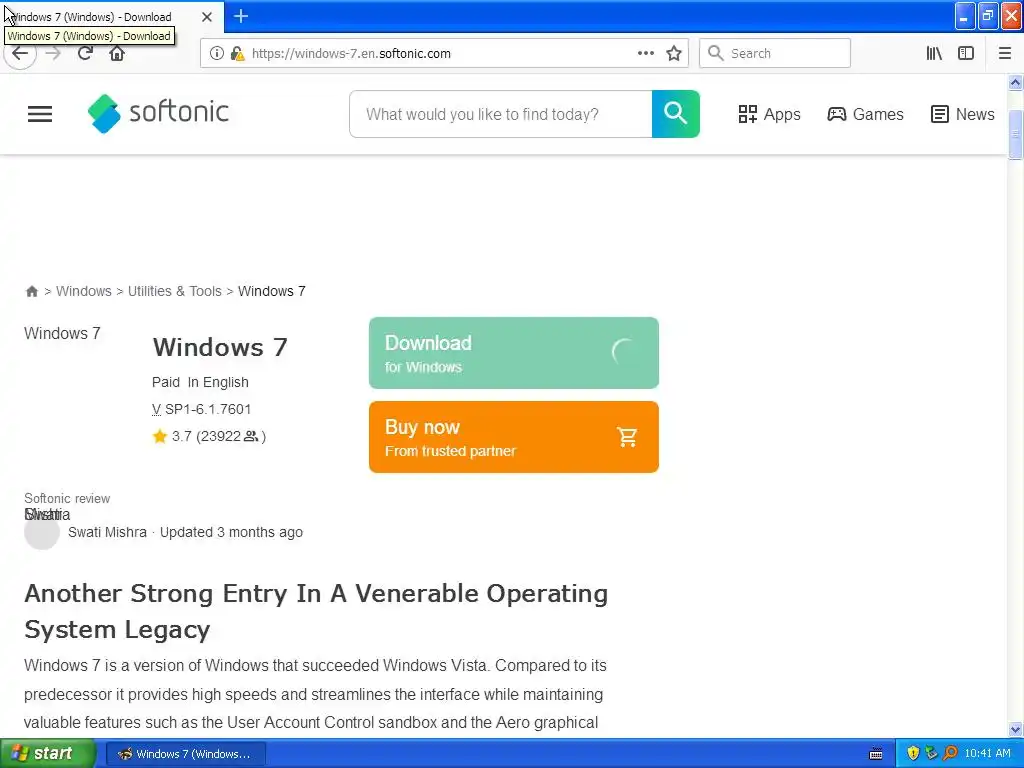Open the Utilities & Tools breadcrumb link
This screenshot has height=768, width=1024.
174,291
